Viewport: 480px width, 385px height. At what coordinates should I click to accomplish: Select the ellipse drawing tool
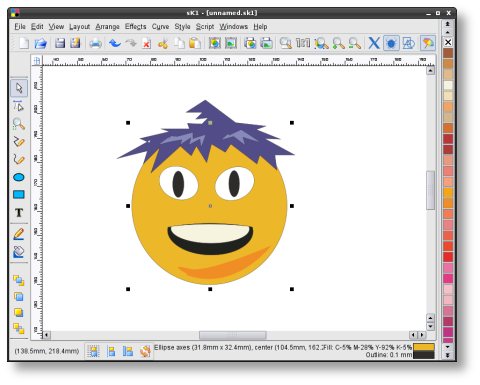point(19,177)
